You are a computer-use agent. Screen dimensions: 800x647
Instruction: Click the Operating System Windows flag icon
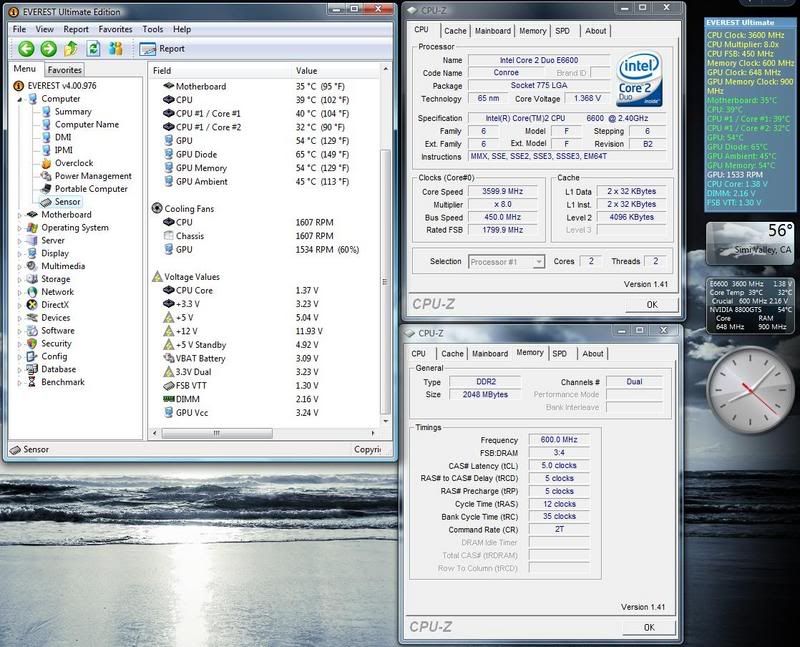point(33,228)
